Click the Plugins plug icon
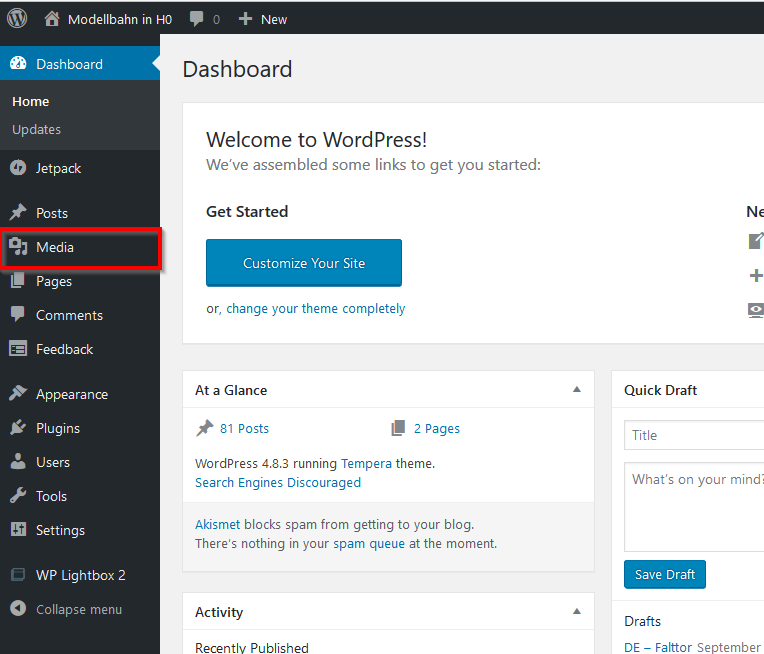This screenshot has height=654, width=764. click(18, 428)
